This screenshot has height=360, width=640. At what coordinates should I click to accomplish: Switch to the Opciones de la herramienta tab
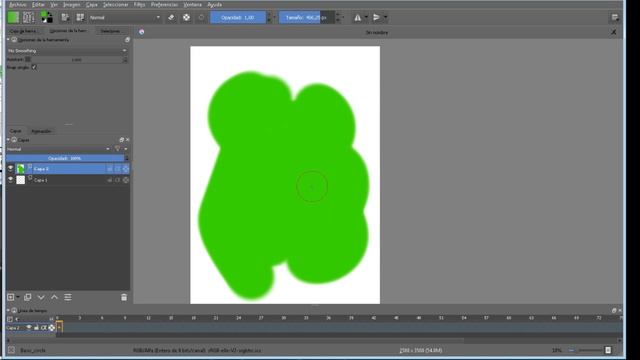point(68,31)
